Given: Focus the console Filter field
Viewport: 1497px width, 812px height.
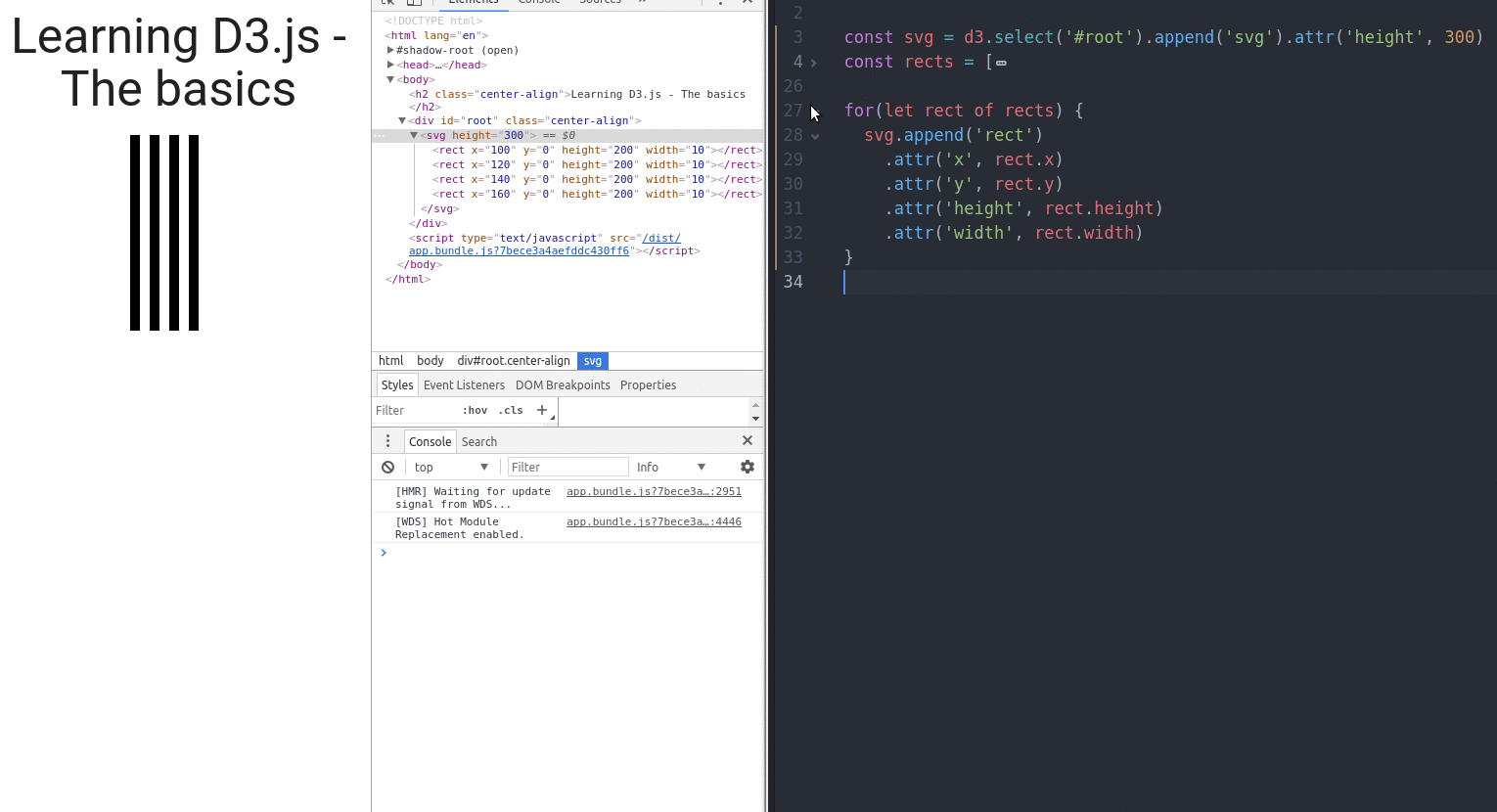Looking at the screenshot, I should tap(567, 467).
